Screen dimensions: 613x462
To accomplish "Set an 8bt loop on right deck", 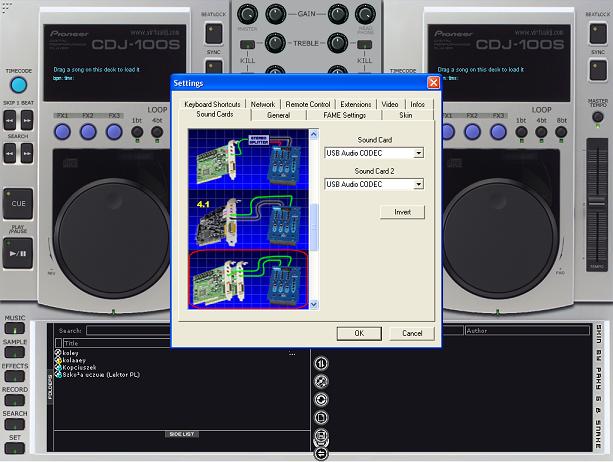I will tap(561, 132).
